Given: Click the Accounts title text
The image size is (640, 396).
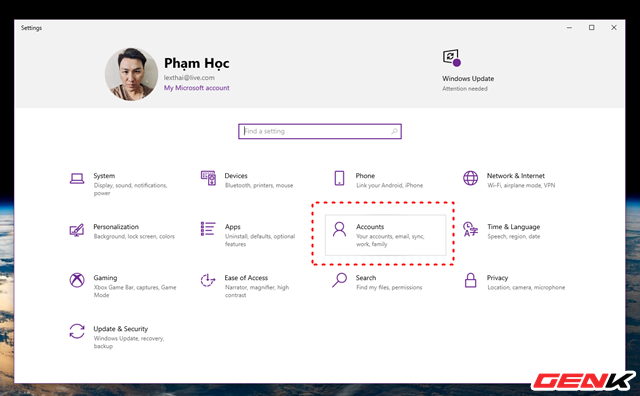Looking at the screenshot, I should click(370, 227).
